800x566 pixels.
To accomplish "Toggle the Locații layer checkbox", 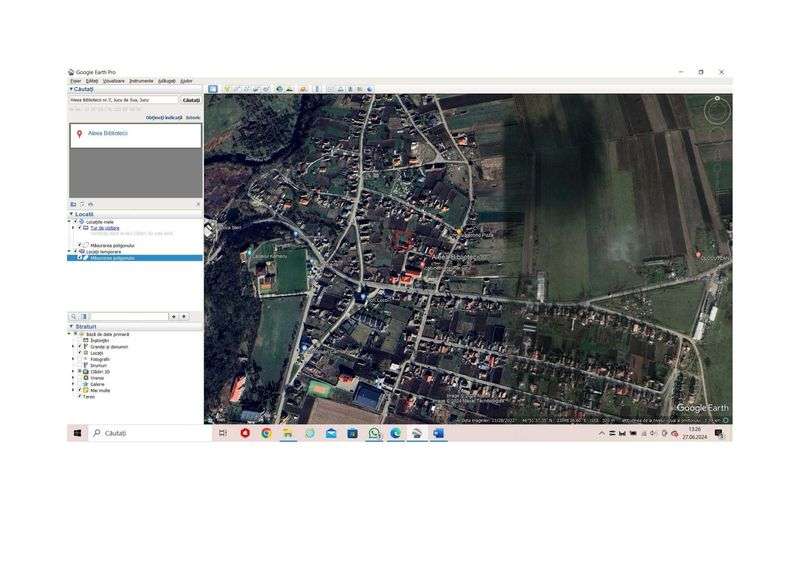I will coord(80,353).
